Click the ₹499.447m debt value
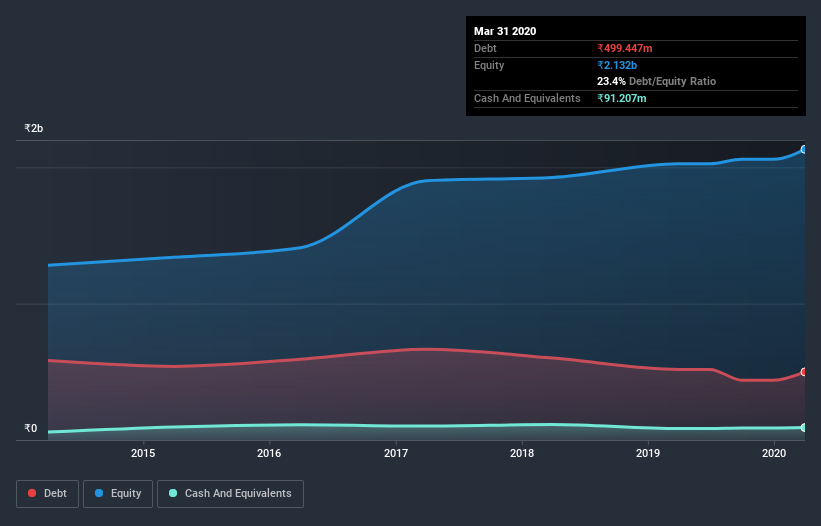The height and width of the screenshot is (526, 821). [x=625, y=48]
